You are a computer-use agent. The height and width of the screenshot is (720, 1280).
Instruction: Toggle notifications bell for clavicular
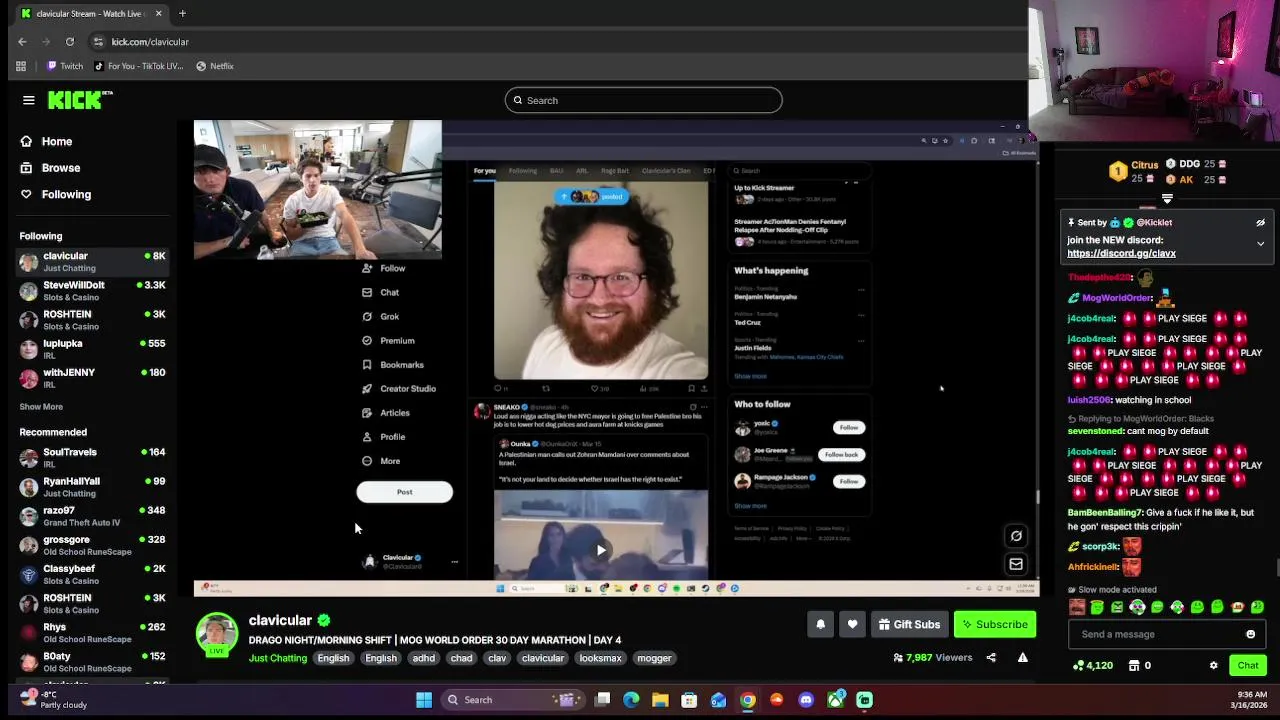(820, 624)
